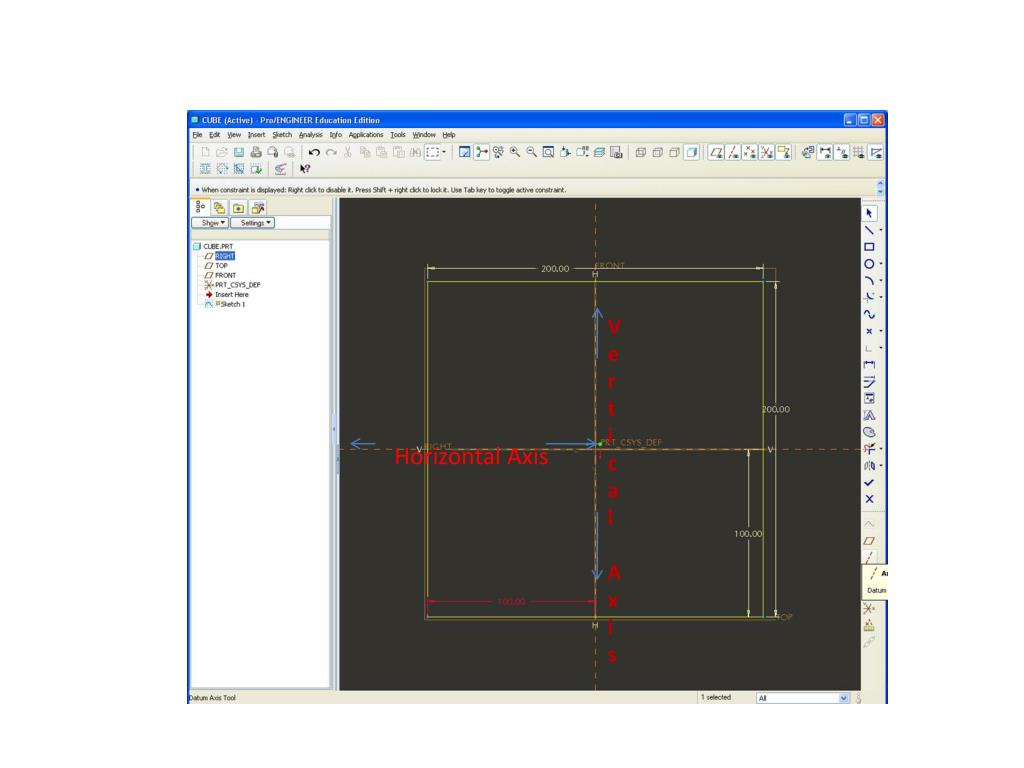The height and width of the screenshot is (768, 1024).
Task: Click the context-sensitive Help icon
Action: point(305,169)
